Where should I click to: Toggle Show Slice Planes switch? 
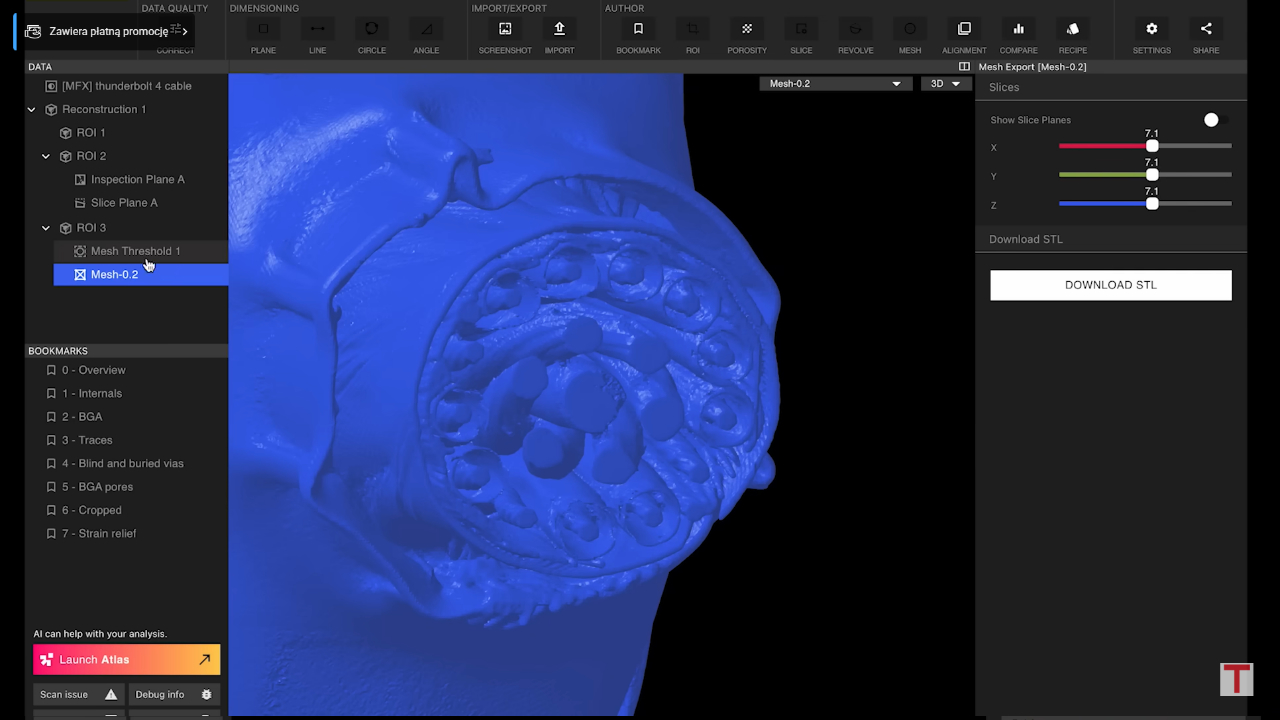click(1214, 120)
